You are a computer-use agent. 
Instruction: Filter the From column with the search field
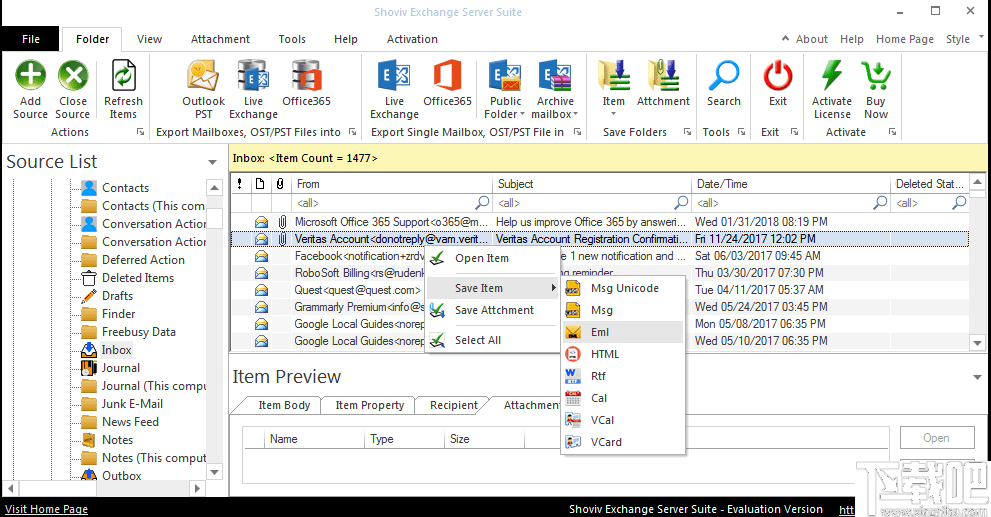(x=393, y=203)
